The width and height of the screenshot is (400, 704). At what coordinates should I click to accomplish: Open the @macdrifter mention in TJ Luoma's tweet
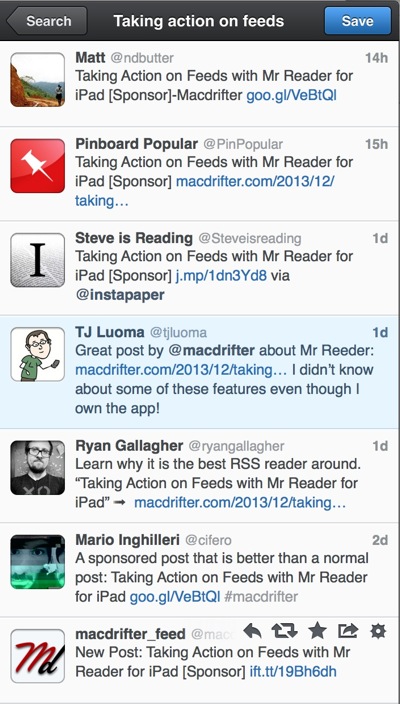(212, 350)
